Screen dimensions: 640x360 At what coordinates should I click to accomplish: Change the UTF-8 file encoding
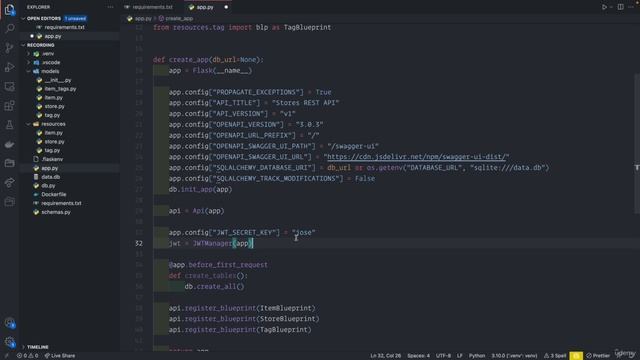click(443, 356)
